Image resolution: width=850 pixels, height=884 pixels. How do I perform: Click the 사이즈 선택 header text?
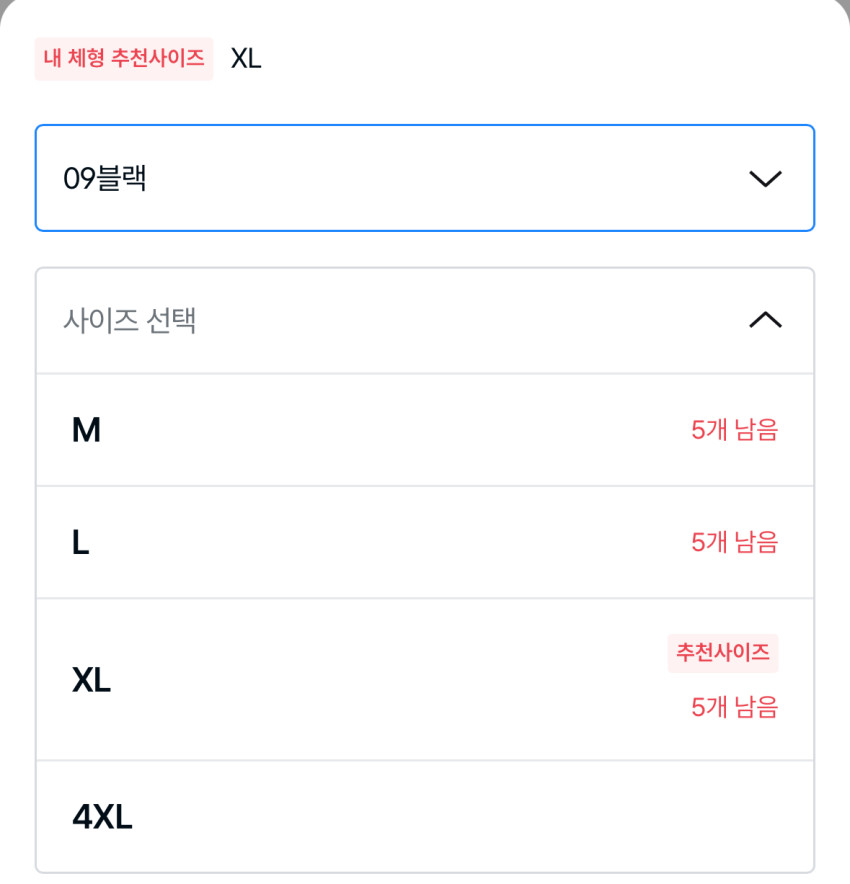(x=129, y=321)
